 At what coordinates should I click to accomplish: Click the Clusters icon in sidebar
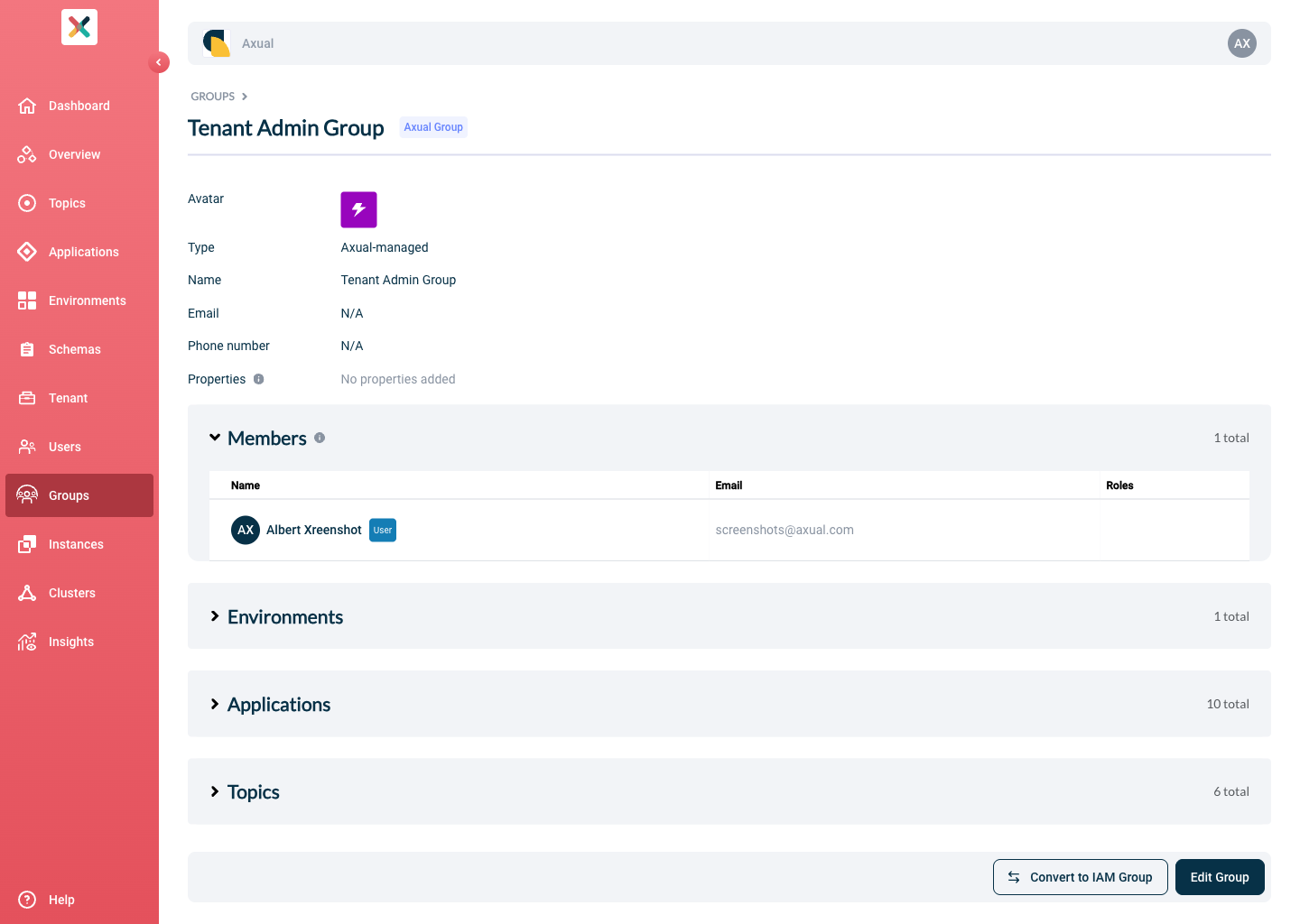pyautogui.click(x=27, y=593)
